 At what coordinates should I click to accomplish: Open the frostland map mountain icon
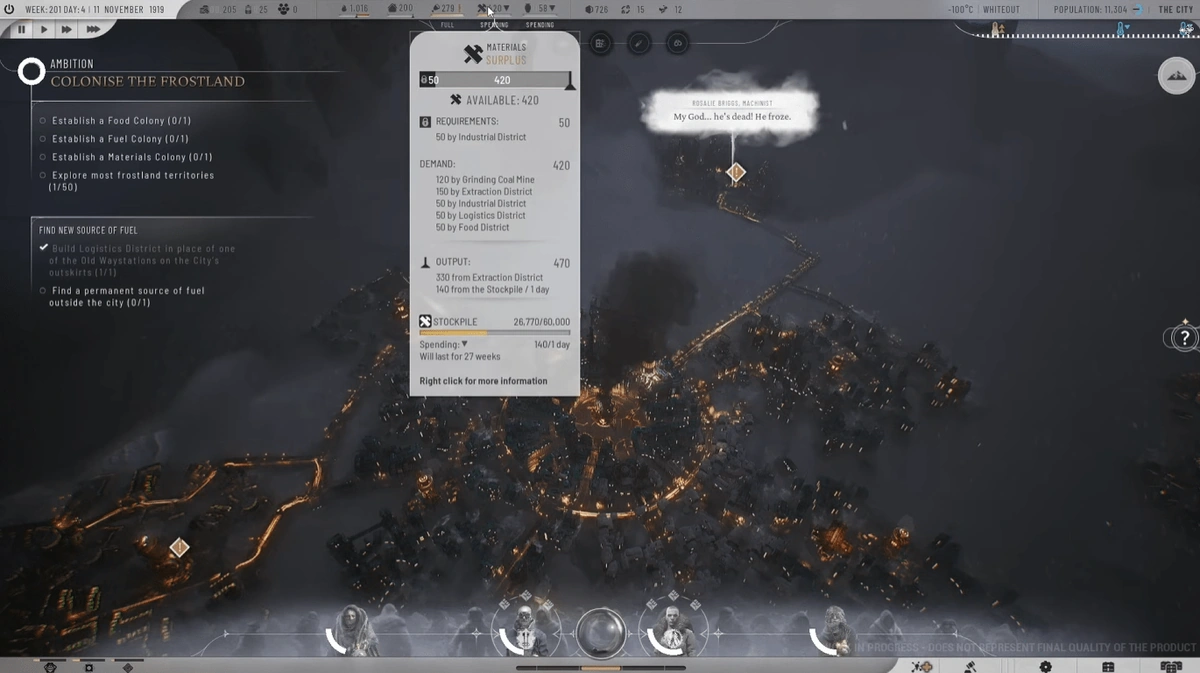point(1178,75)
